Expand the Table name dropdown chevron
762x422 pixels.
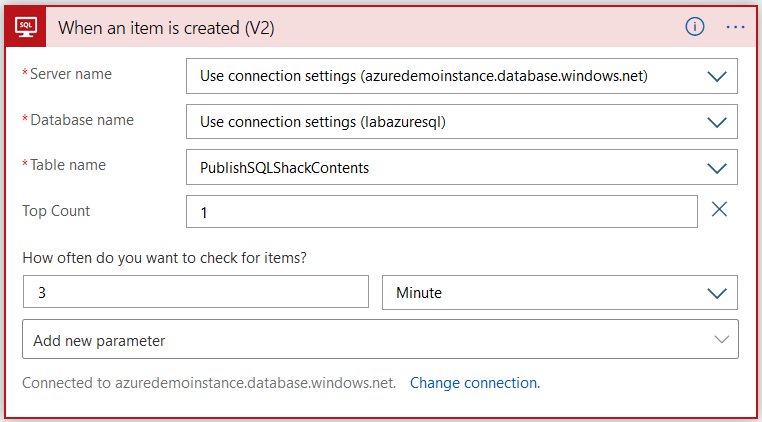tap(716, 168)
